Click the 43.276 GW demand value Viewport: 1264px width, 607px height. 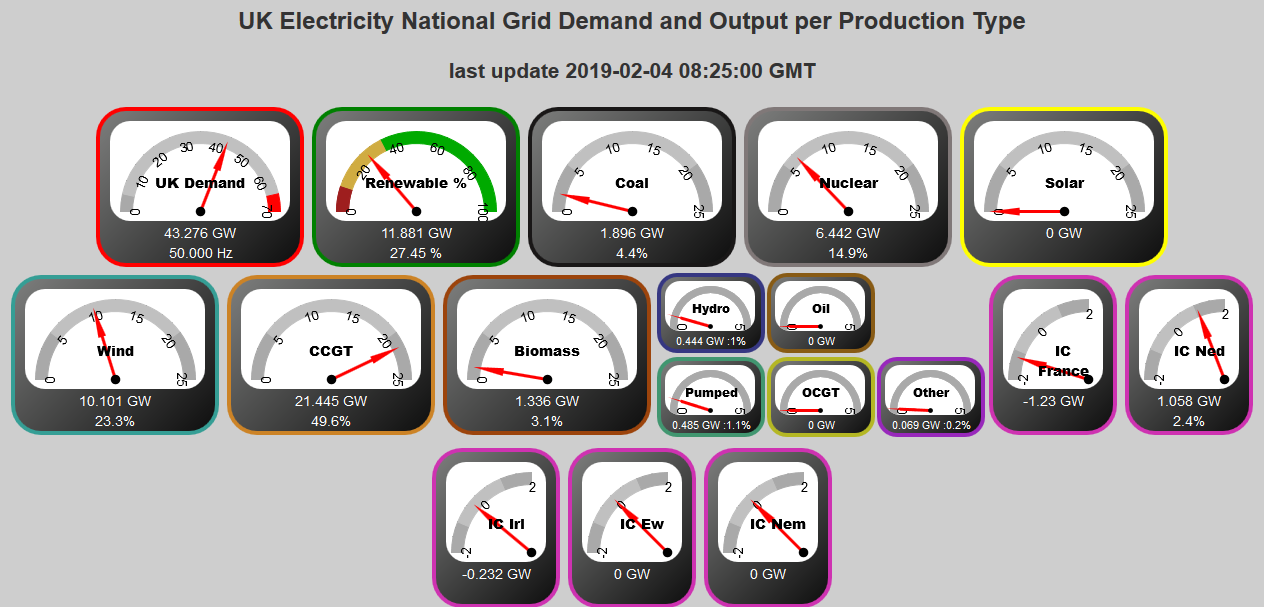(200, 233)
